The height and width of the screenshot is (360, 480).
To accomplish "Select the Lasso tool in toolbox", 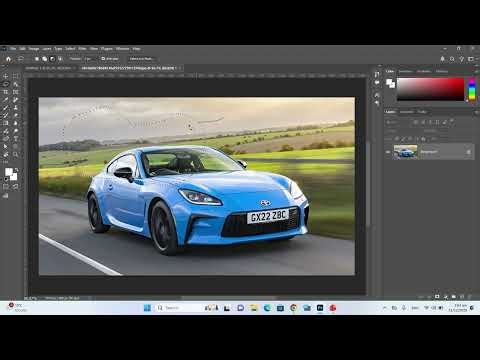I will [x=6, y=84].
